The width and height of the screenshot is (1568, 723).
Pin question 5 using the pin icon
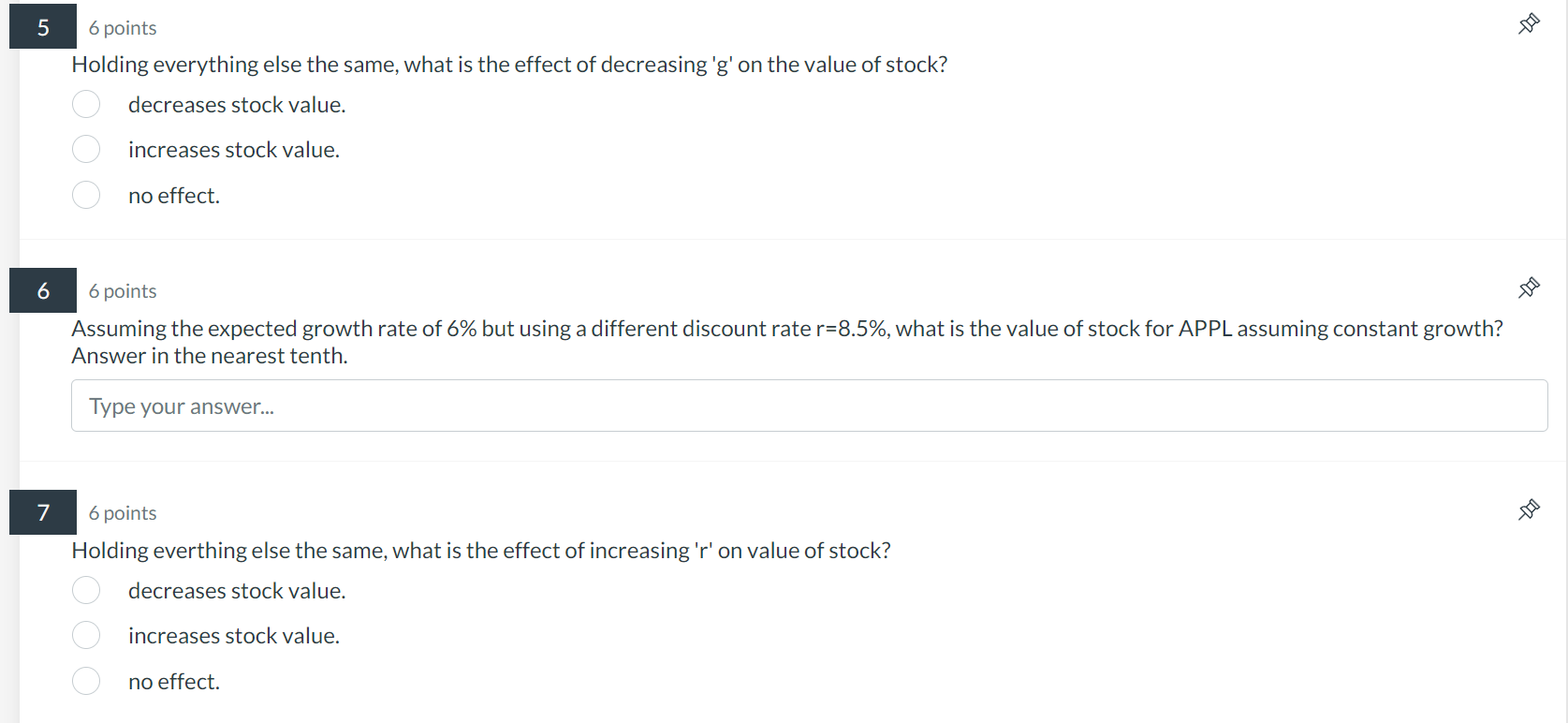click(x=1529, y=23)
